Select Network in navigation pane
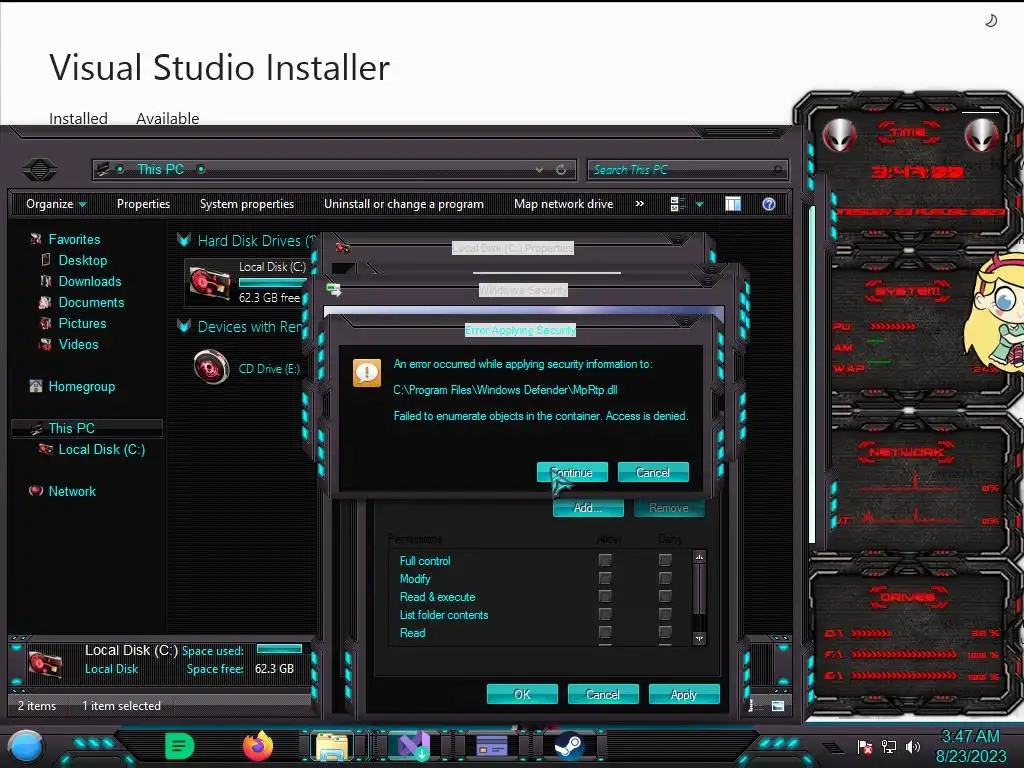This screenshot has width=1024, height=768. click(72, 491)
